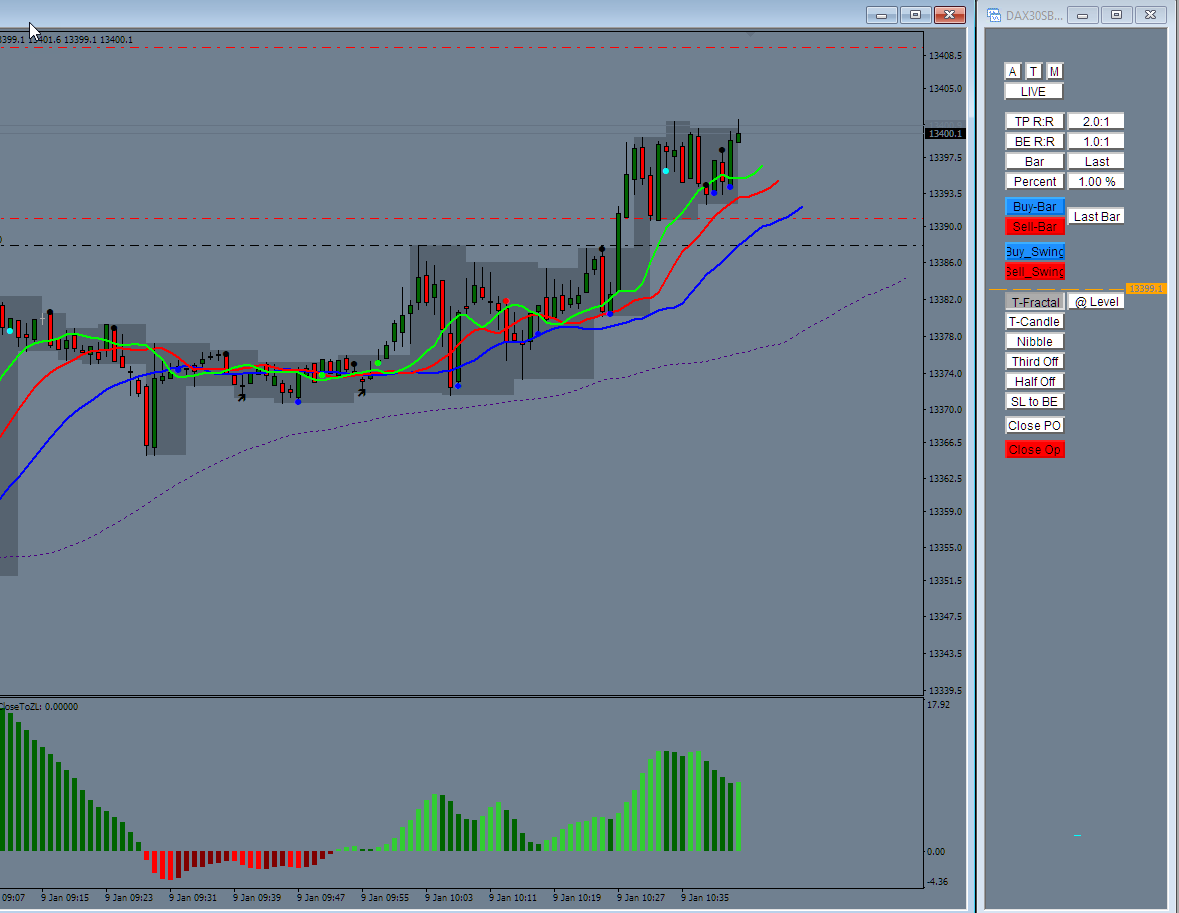Toggle the T-Fractal trailing option
1179x913 pixels.
pos(1035,302)
